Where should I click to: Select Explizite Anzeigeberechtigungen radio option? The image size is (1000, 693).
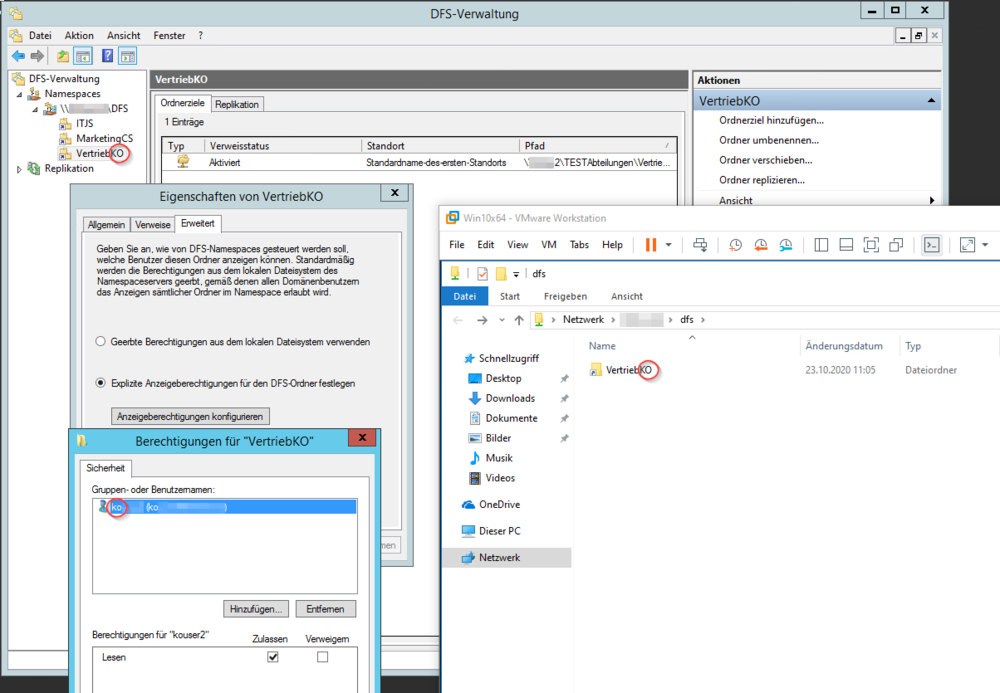tap(98, 380)
